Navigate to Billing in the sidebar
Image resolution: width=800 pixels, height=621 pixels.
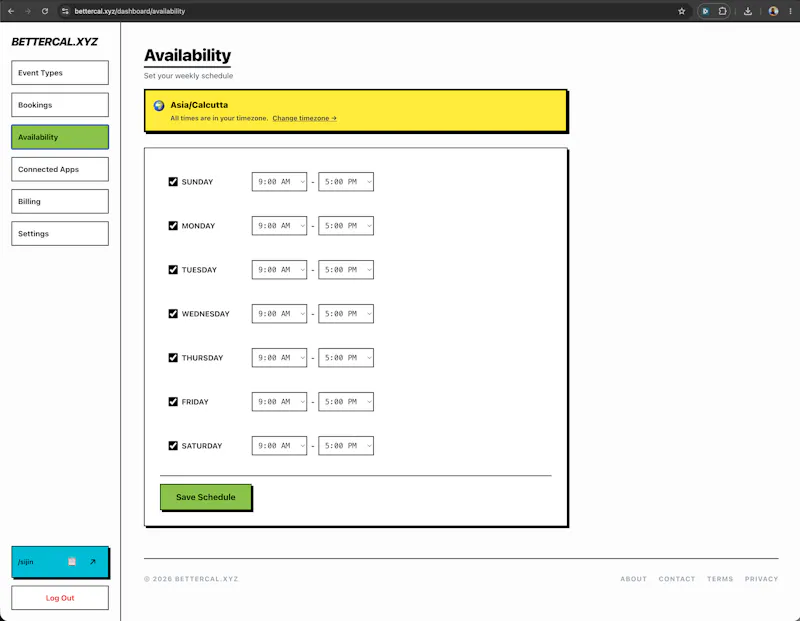(60, 201)
